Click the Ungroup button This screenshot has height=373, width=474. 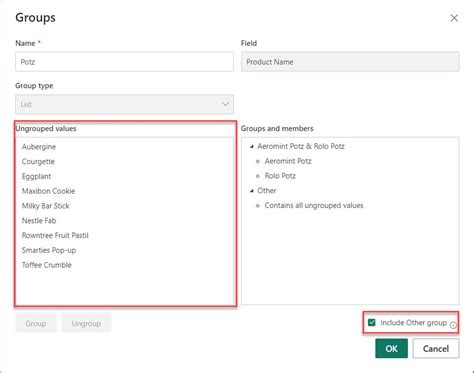click(86, 323)
